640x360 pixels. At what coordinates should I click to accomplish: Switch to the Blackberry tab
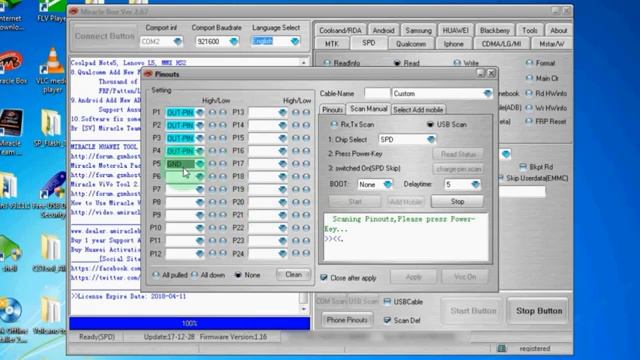click(495, 30)
